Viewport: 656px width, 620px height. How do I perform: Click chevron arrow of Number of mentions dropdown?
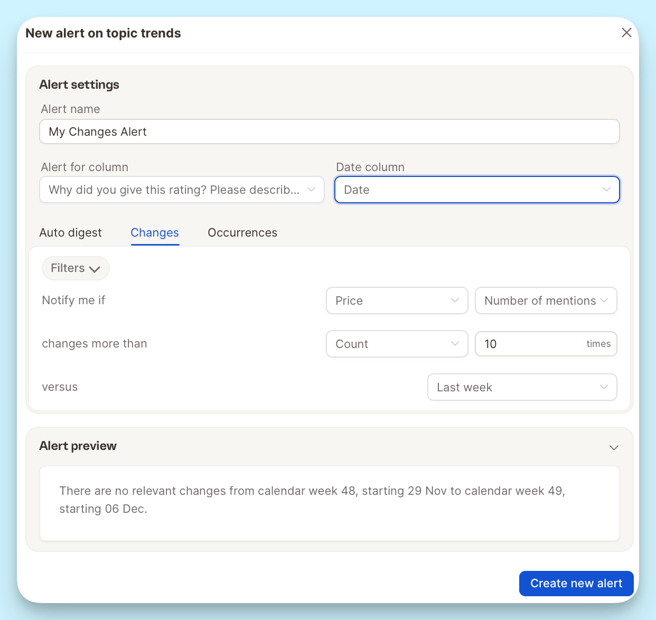tap(604, 300)
